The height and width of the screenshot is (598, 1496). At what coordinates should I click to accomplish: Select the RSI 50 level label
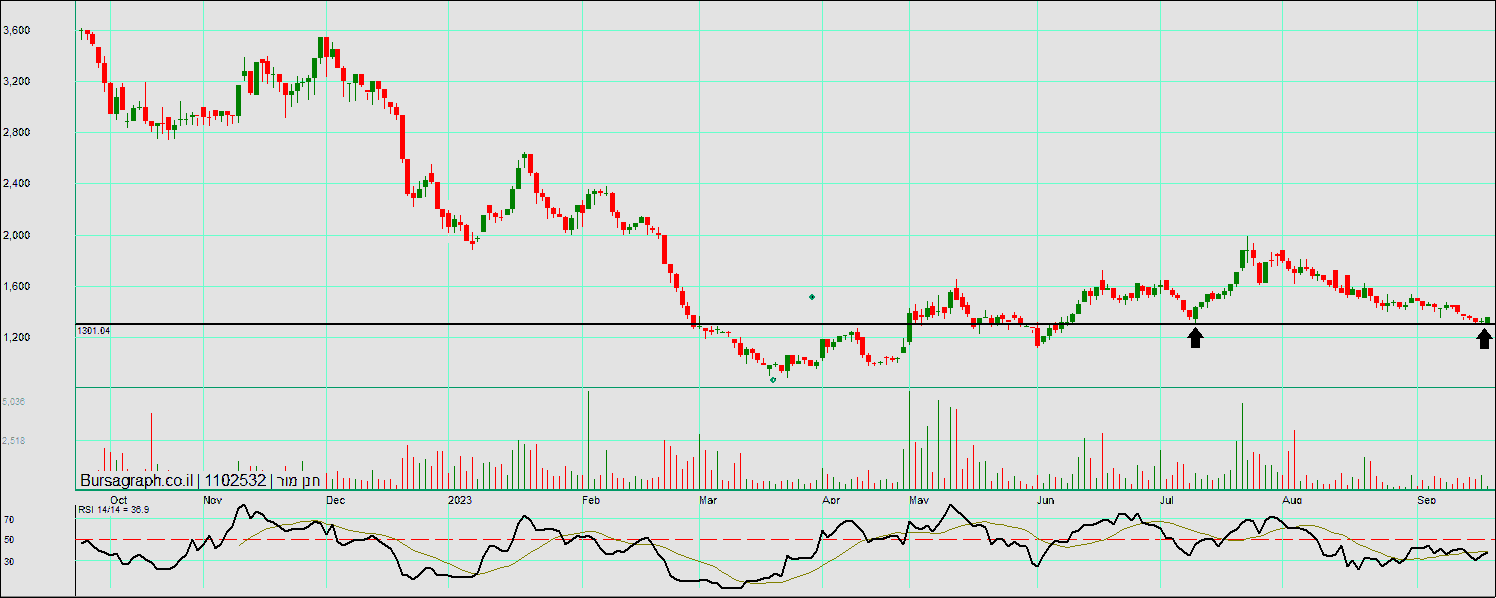coord(8,540)
